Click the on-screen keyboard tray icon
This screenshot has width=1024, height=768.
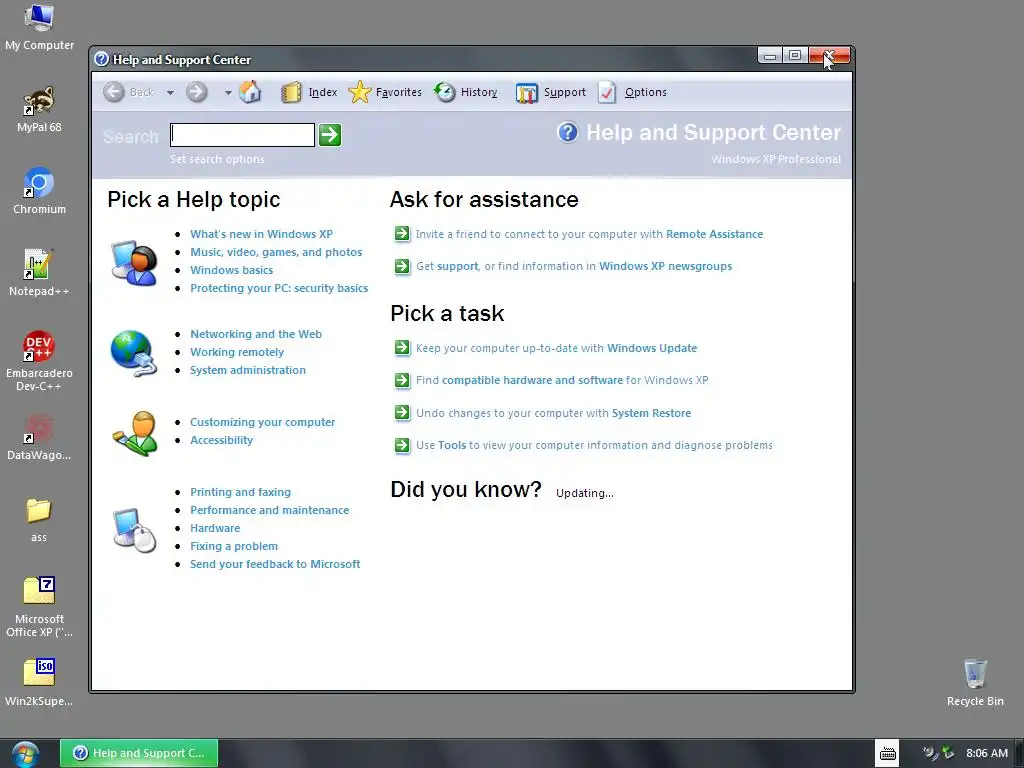coord(888,754)
